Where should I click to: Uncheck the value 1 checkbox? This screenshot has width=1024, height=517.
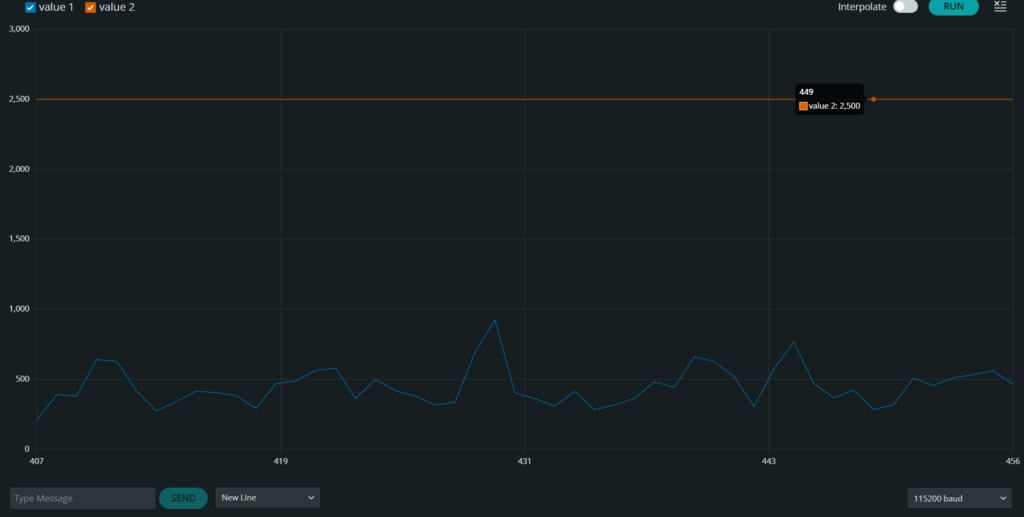(x=30, y=8)
